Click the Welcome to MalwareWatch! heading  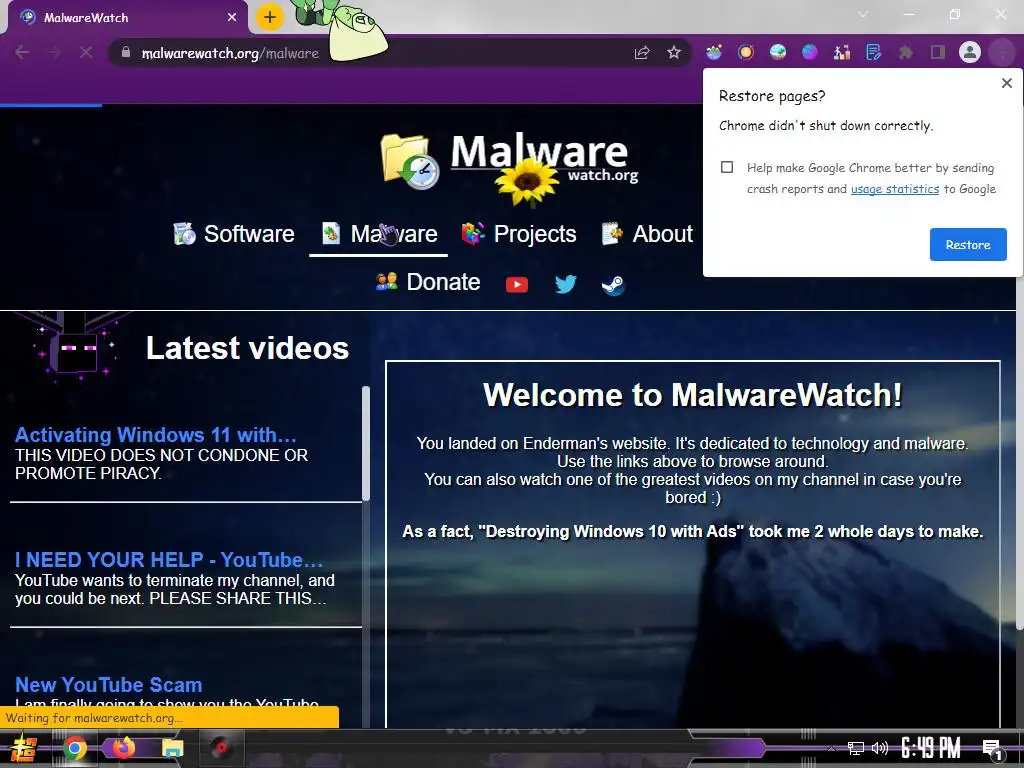pos(693,395)
